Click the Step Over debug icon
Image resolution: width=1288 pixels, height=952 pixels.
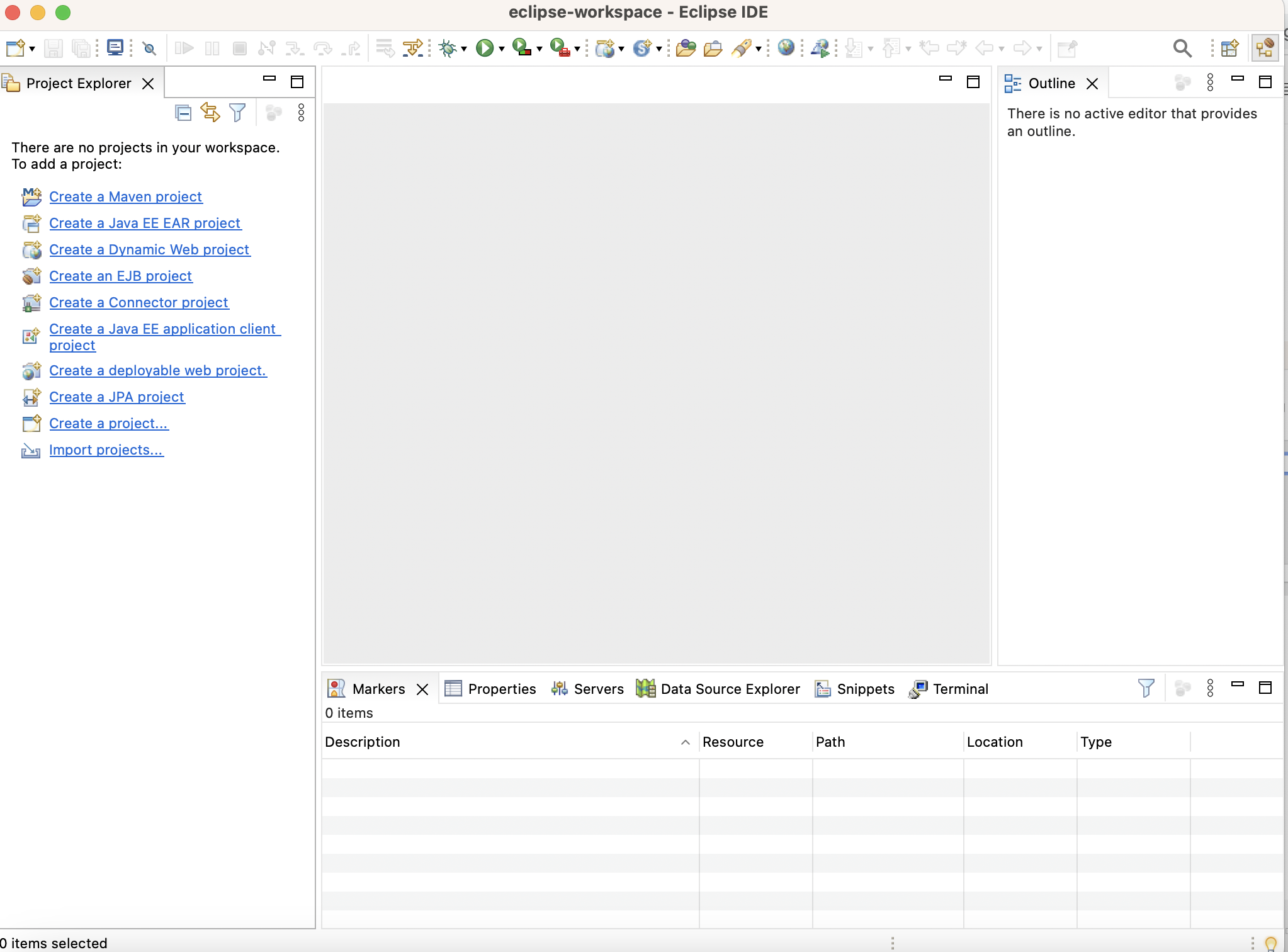pos(322,48)
